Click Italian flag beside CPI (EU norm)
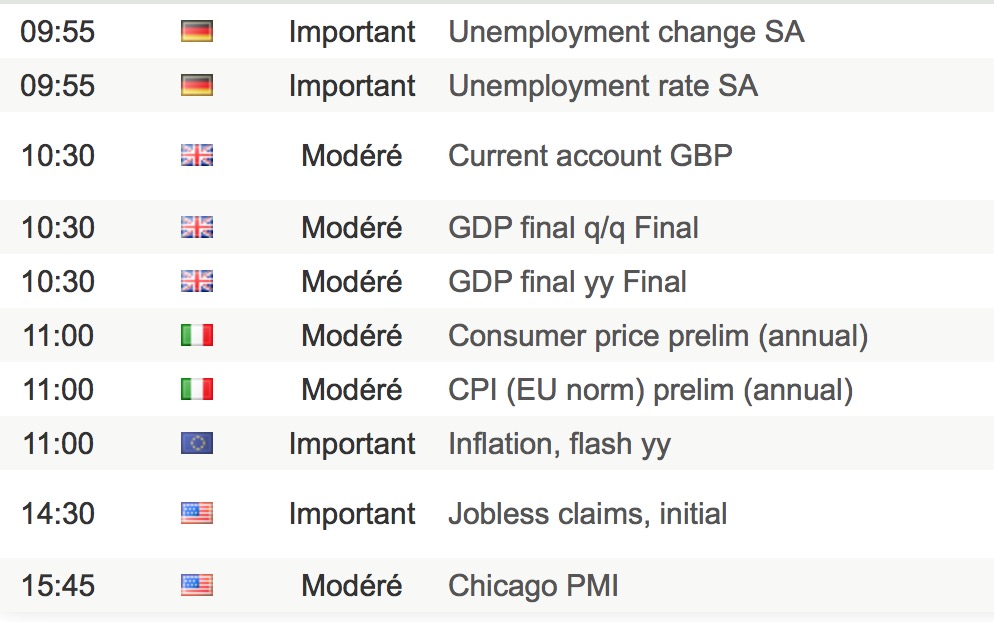This screenshot has height=622, width=994. (197, 390)
